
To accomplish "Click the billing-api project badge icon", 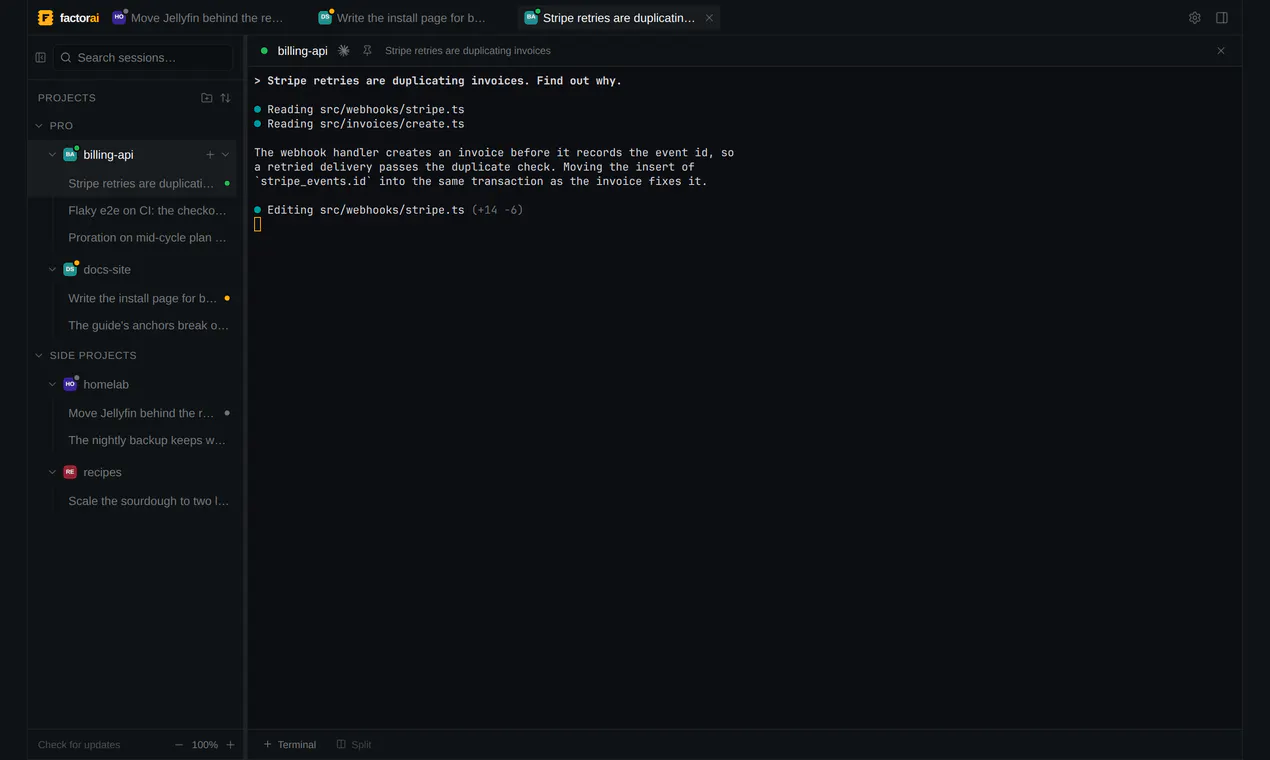I will 70,155.
